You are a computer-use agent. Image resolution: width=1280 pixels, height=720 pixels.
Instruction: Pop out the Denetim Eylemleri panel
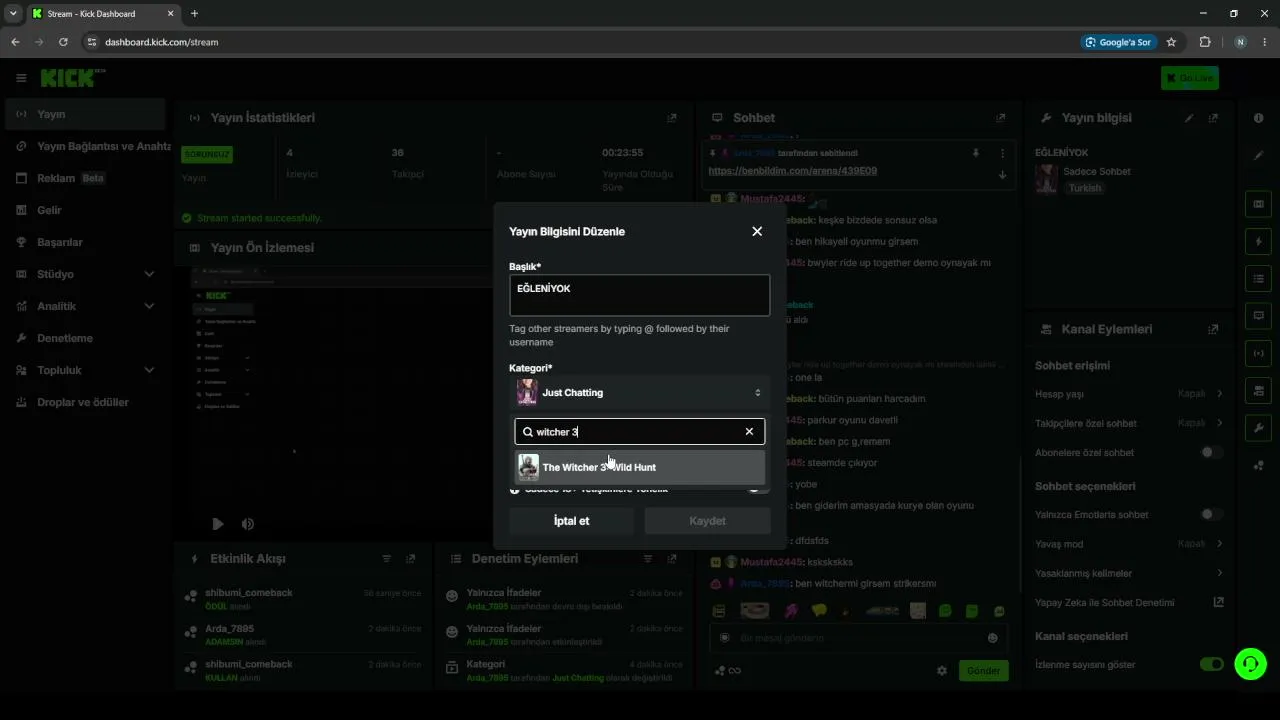[x=672, y=559]
